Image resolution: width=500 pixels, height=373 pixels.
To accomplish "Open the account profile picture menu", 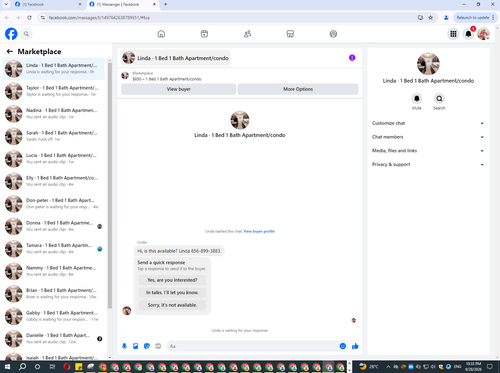I will pos(483,34).
